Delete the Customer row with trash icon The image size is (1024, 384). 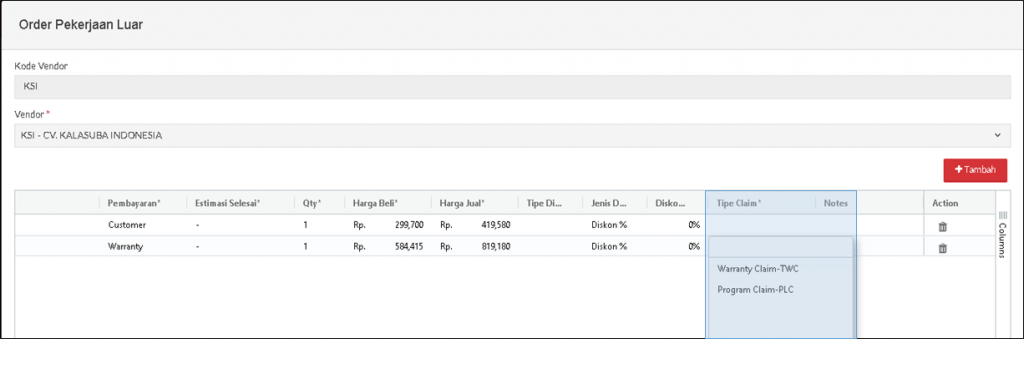(942, 227)
